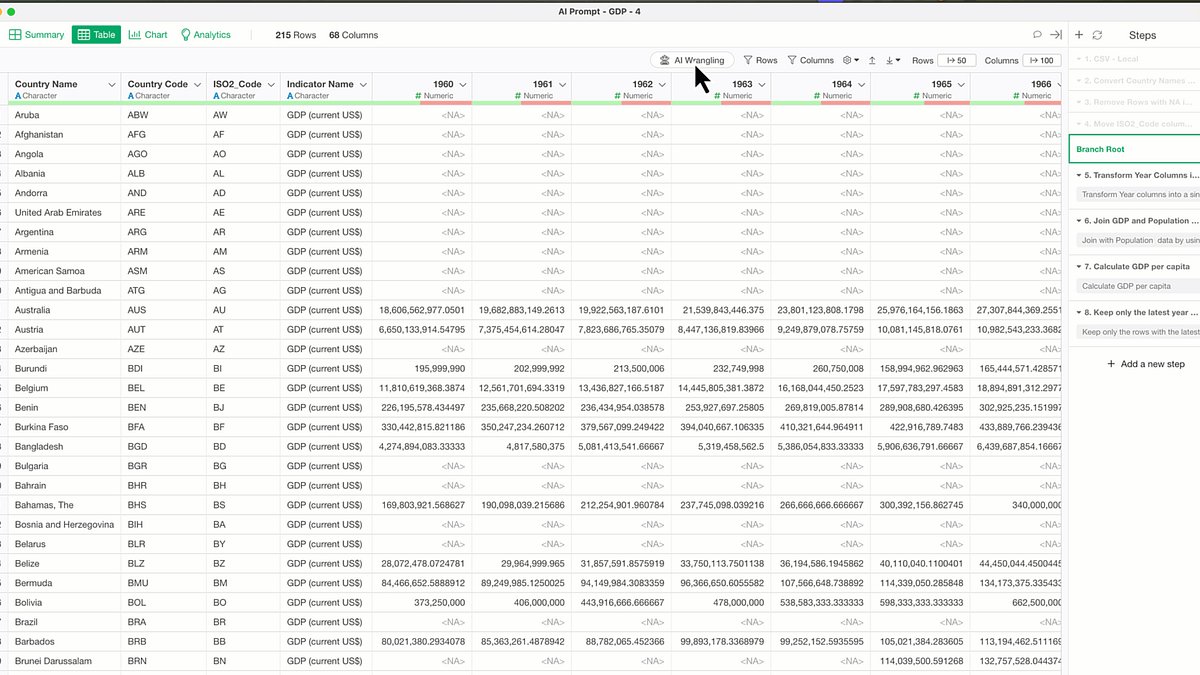The width and height of the screenshot is (1200, 675).
Task: Click the BMU country code cell
Action: point(164,583)
